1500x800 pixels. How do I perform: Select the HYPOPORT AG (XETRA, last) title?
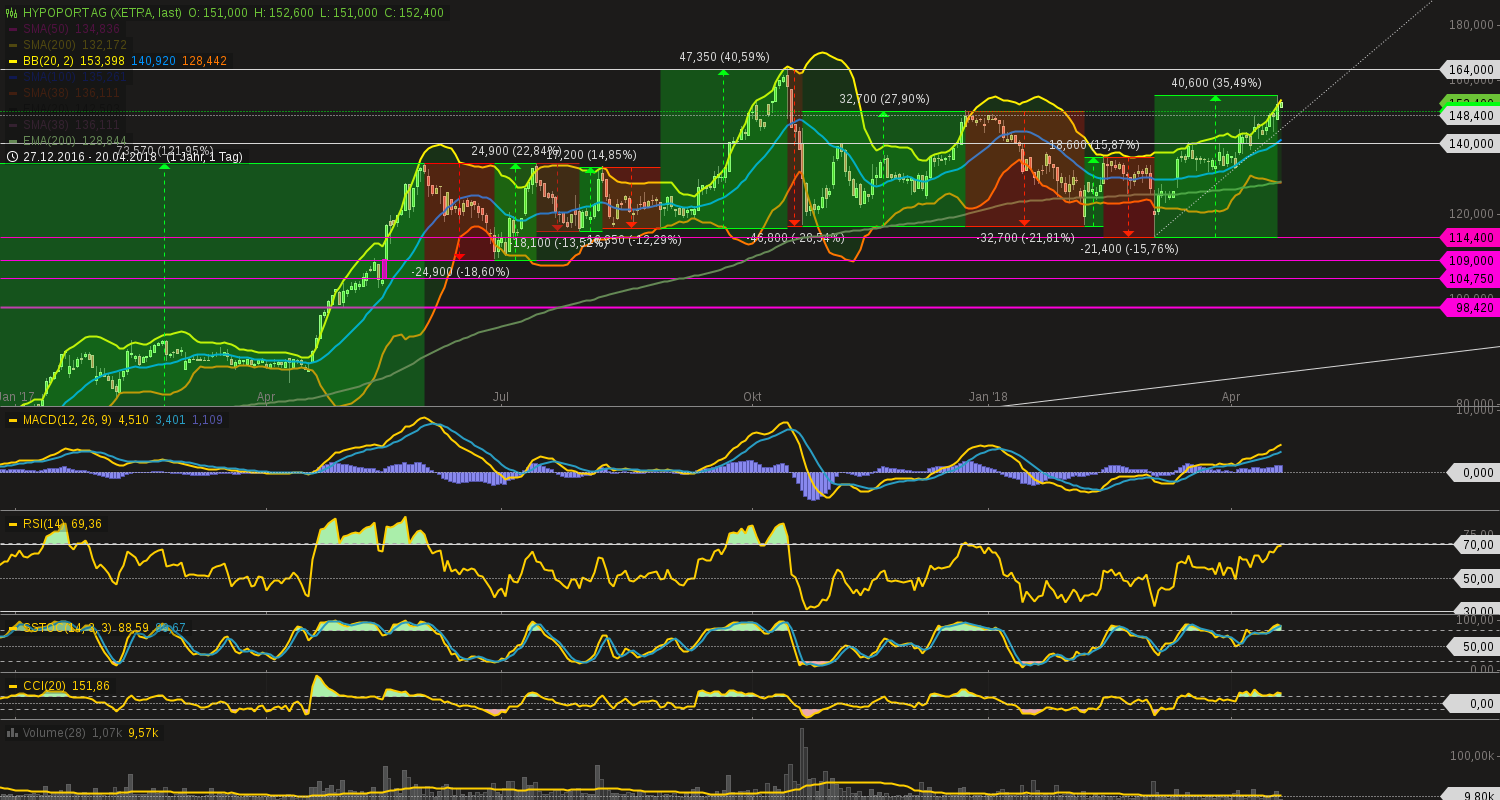(x=102, y=13)
